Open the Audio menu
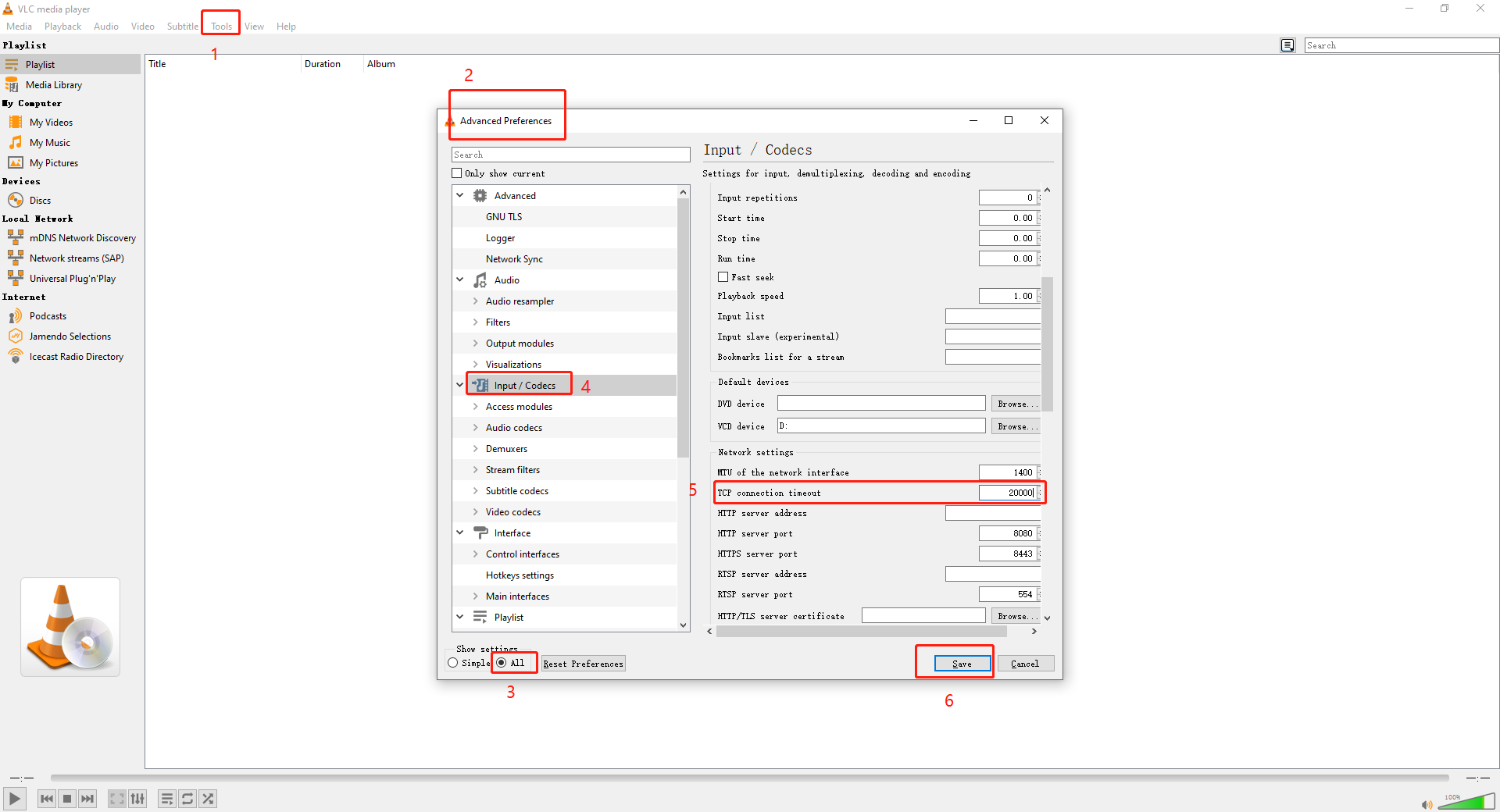This screenshot has width=1500, height=812. pos(106,26)
